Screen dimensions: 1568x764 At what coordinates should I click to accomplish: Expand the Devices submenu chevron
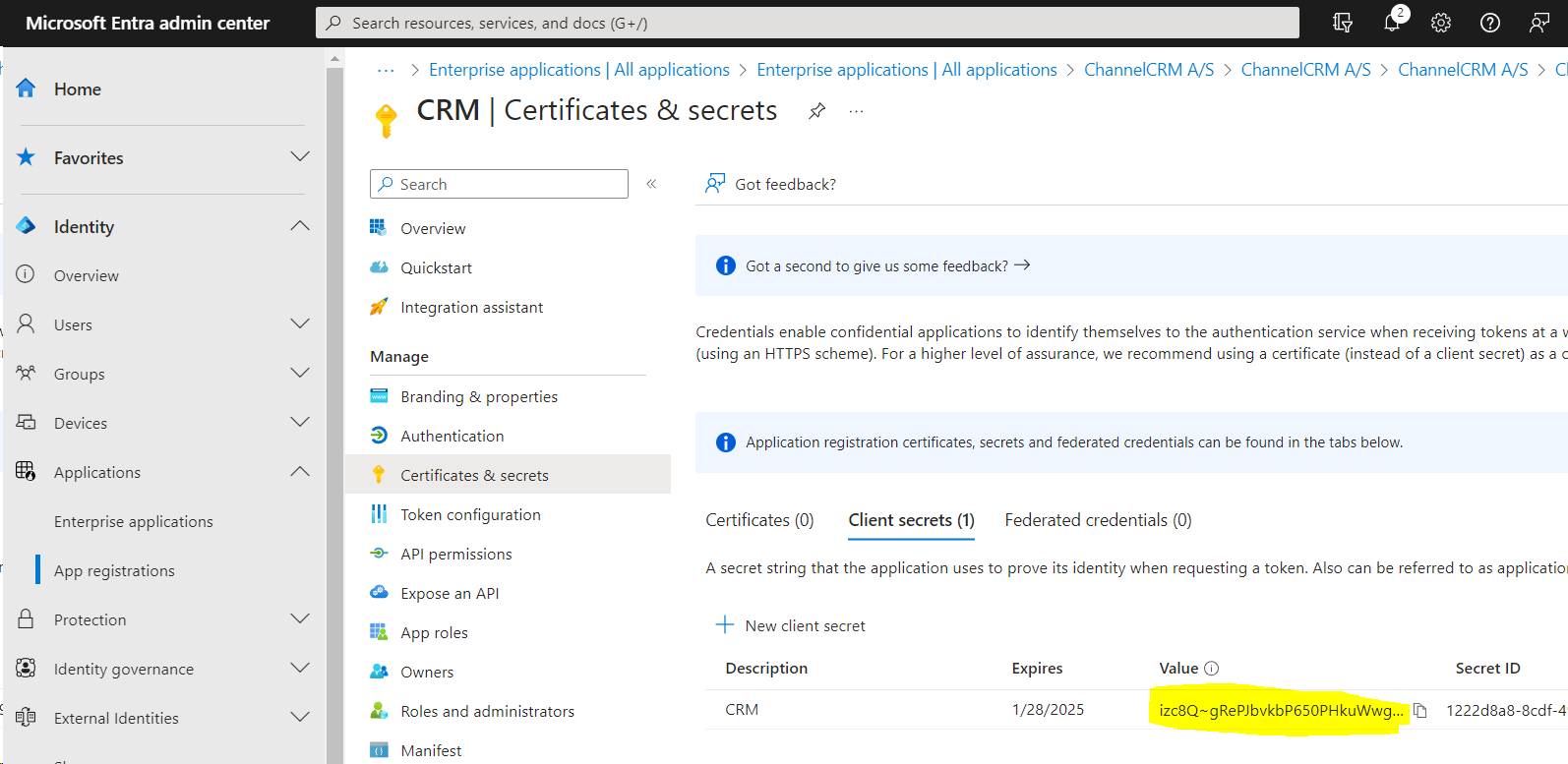click(300, 422)
